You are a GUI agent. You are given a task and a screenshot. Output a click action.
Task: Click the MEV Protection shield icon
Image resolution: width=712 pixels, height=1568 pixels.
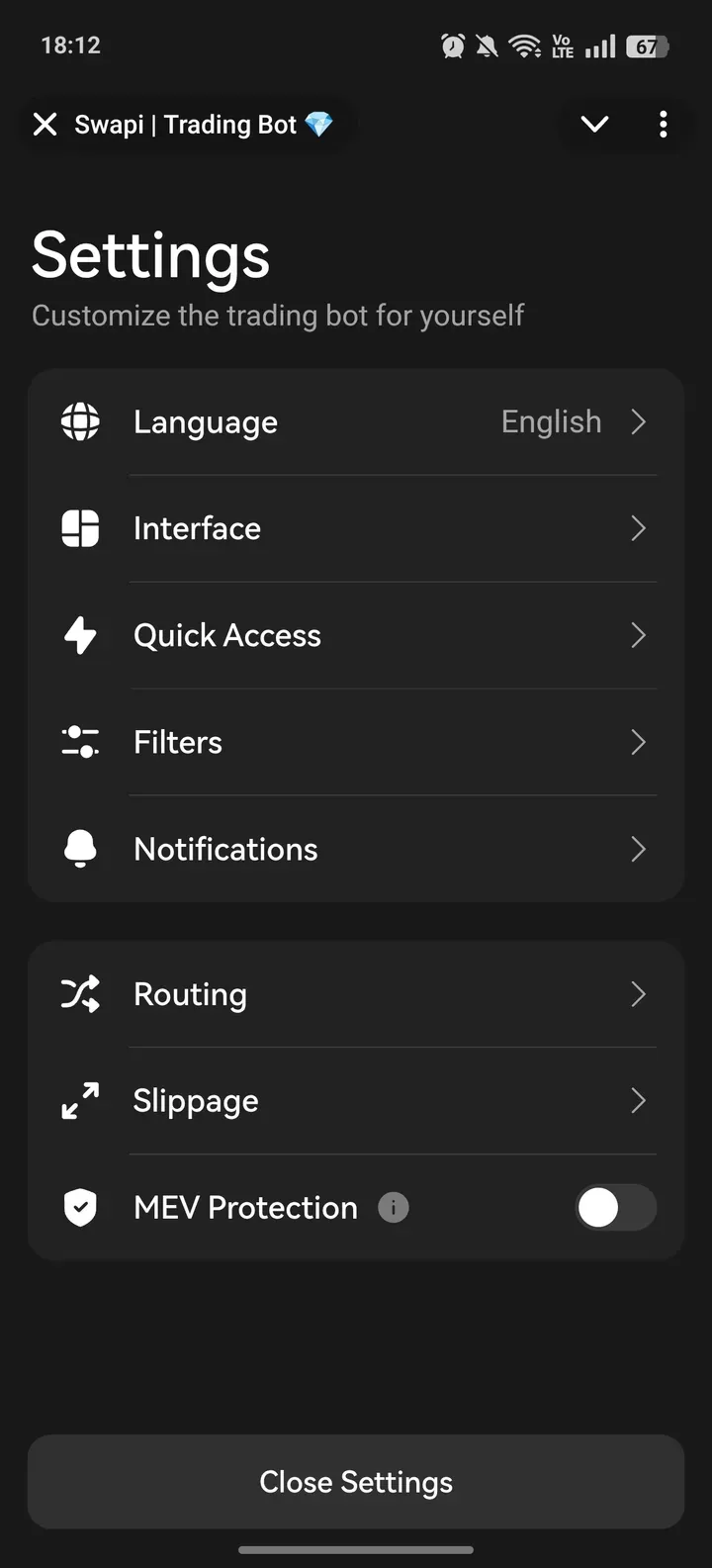(x=80, y=1208)
